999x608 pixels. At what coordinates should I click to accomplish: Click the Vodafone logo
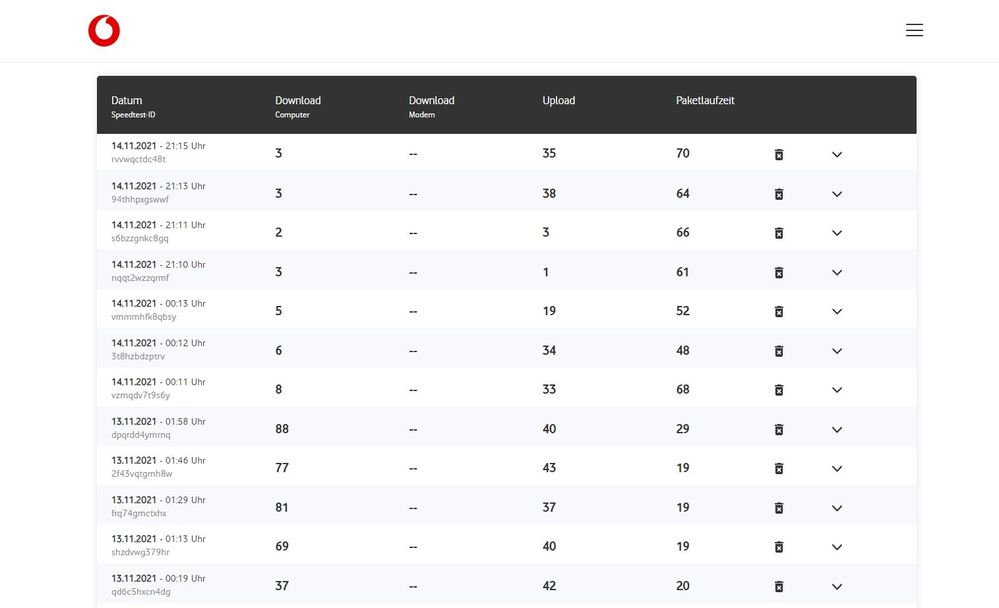(104, 31)
